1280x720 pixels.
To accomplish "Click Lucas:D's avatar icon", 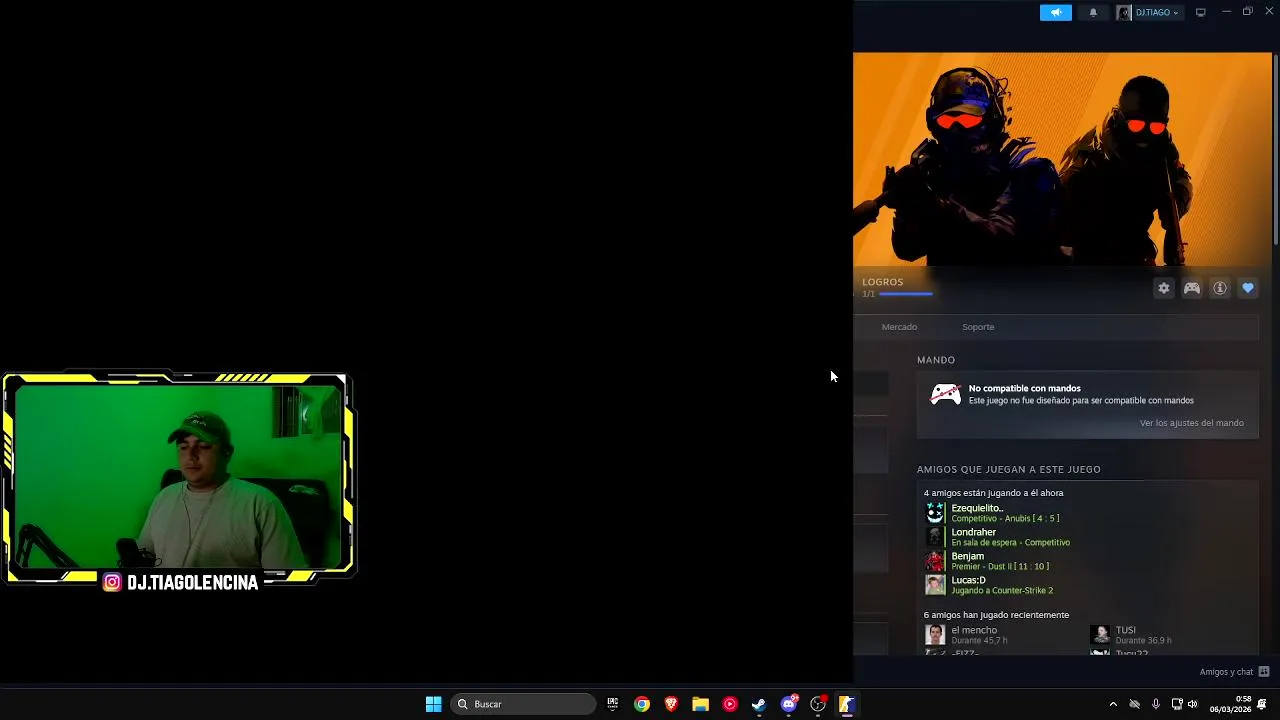I will pyautogui.click(x=935, y=585).
